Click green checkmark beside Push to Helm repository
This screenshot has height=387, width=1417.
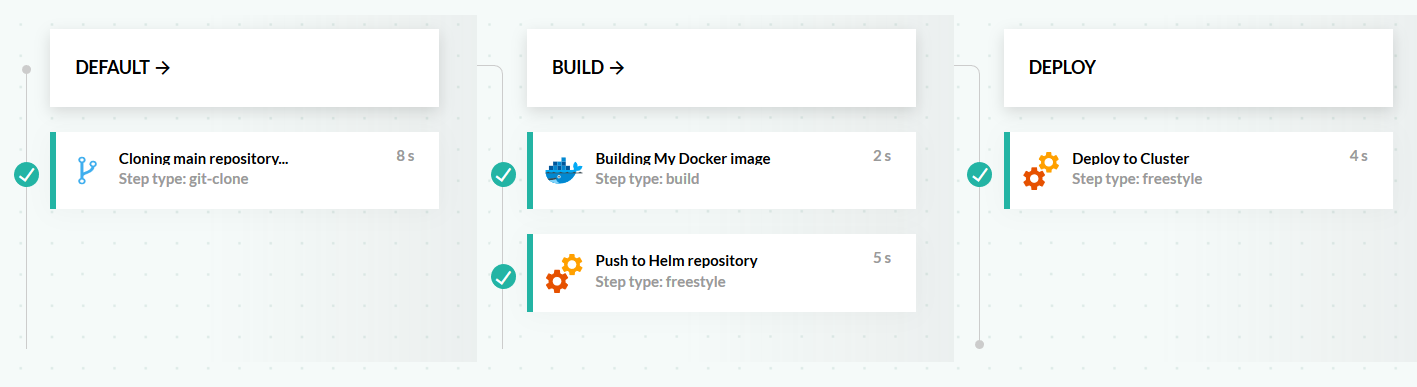point(503,277)
